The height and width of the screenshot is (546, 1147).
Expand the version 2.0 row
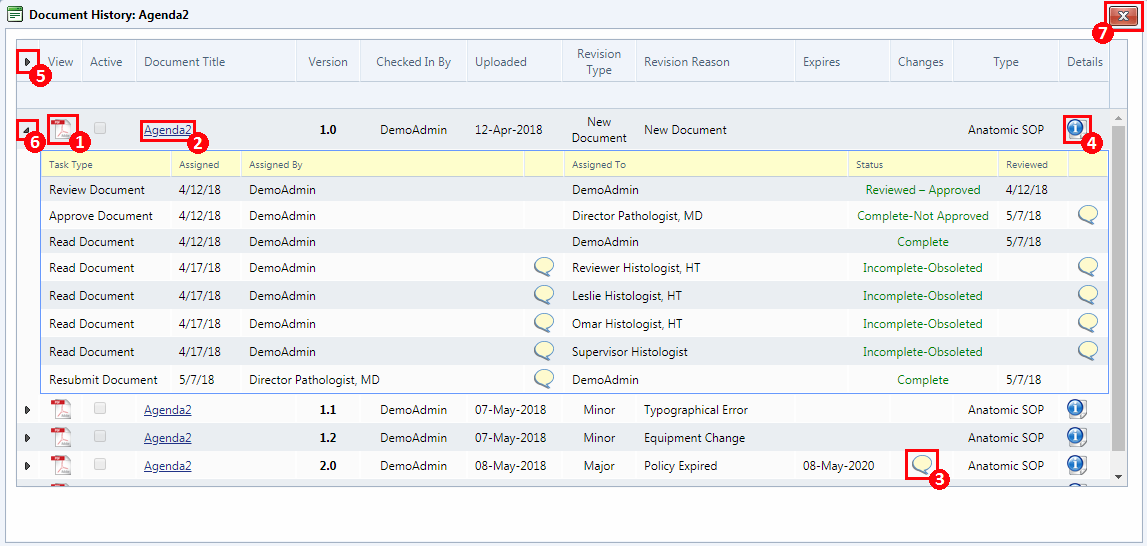click(x=27, y=466)
